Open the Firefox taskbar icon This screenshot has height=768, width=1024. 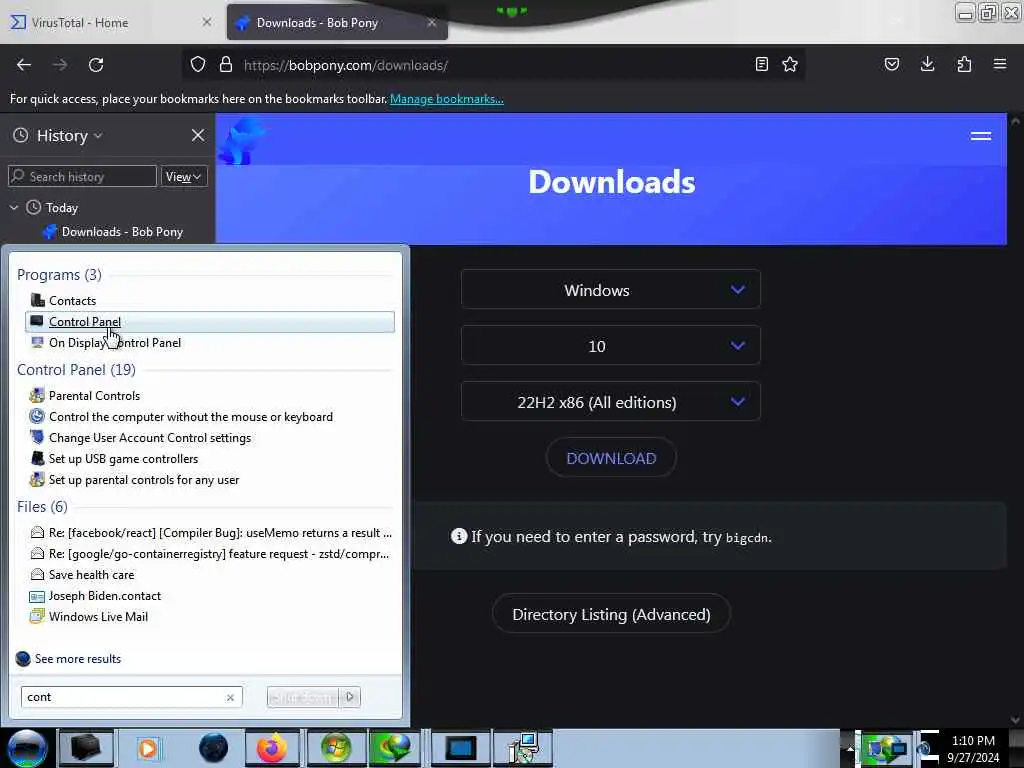click(x=272, y=748)
